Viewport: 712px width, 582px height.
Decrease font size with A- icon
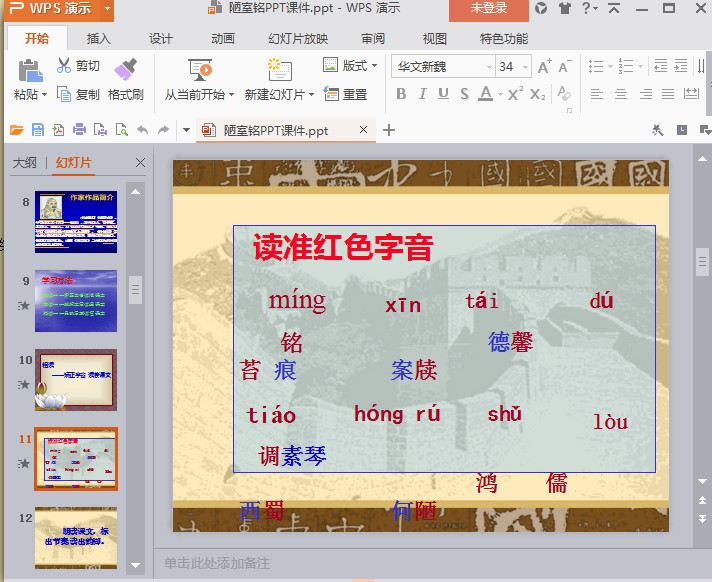coord(564,67)
